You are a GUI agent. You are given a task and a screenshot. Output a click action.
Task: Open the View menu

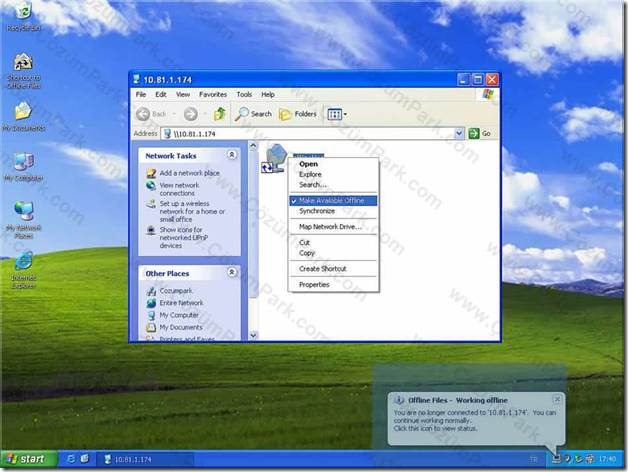pos(183,95)
